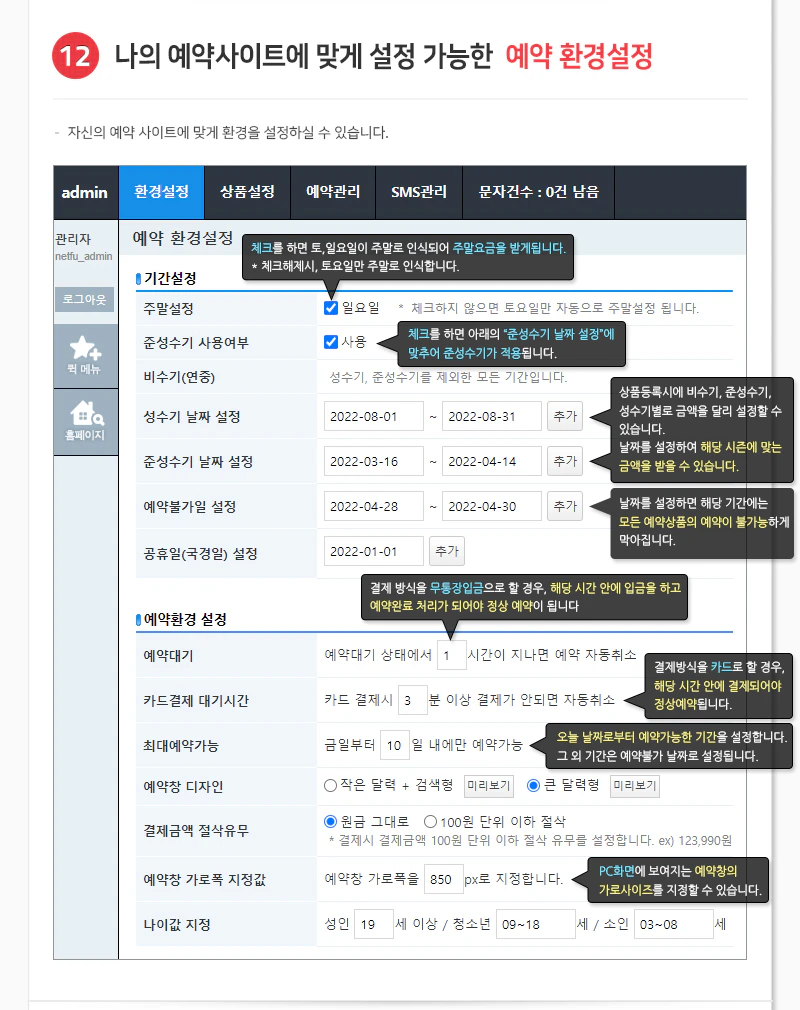Click the 주말설정 row label
This screenshot has width=800, height=1010.
pos(169,309)
